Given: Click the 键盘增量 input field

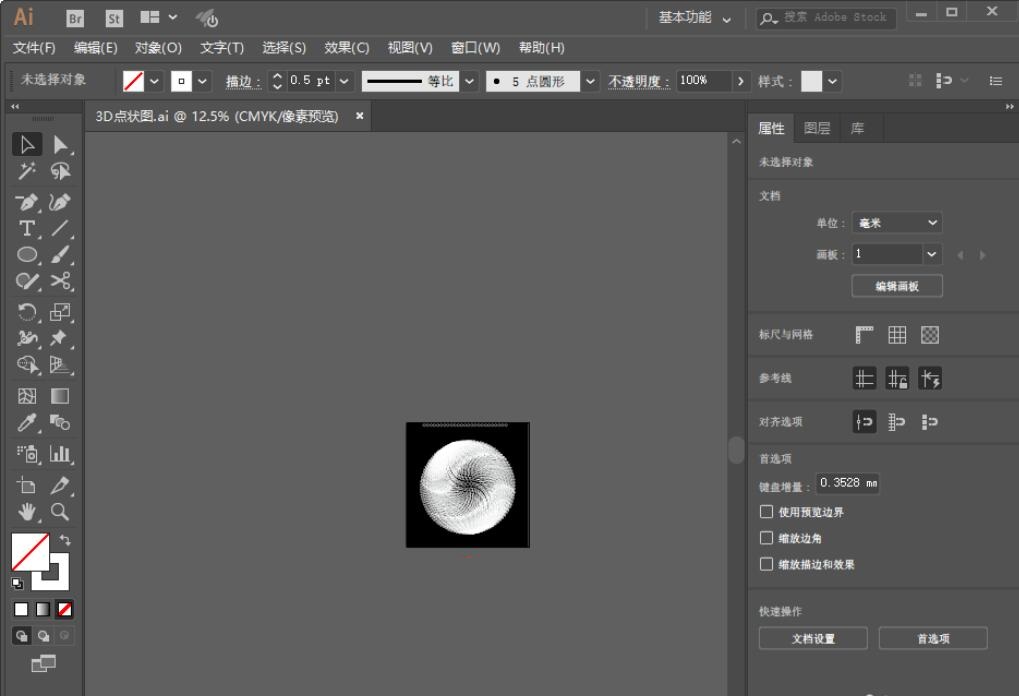Looking at the screenshot, I should [848, 483].
